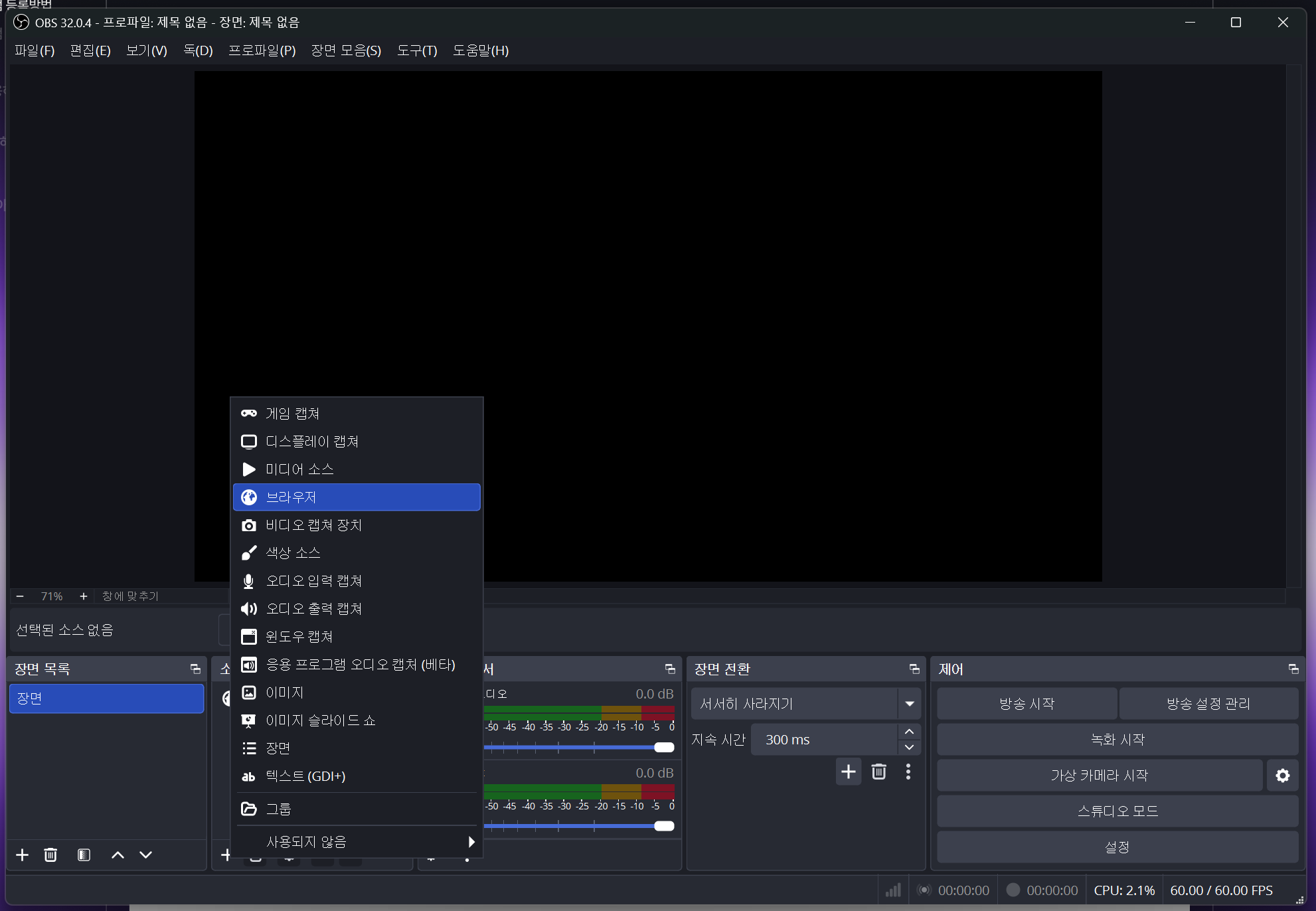The height and width of the screenshot is (911, 1316).
Task: Start recording with 녹화 시작
Action: pos(1117,740)
